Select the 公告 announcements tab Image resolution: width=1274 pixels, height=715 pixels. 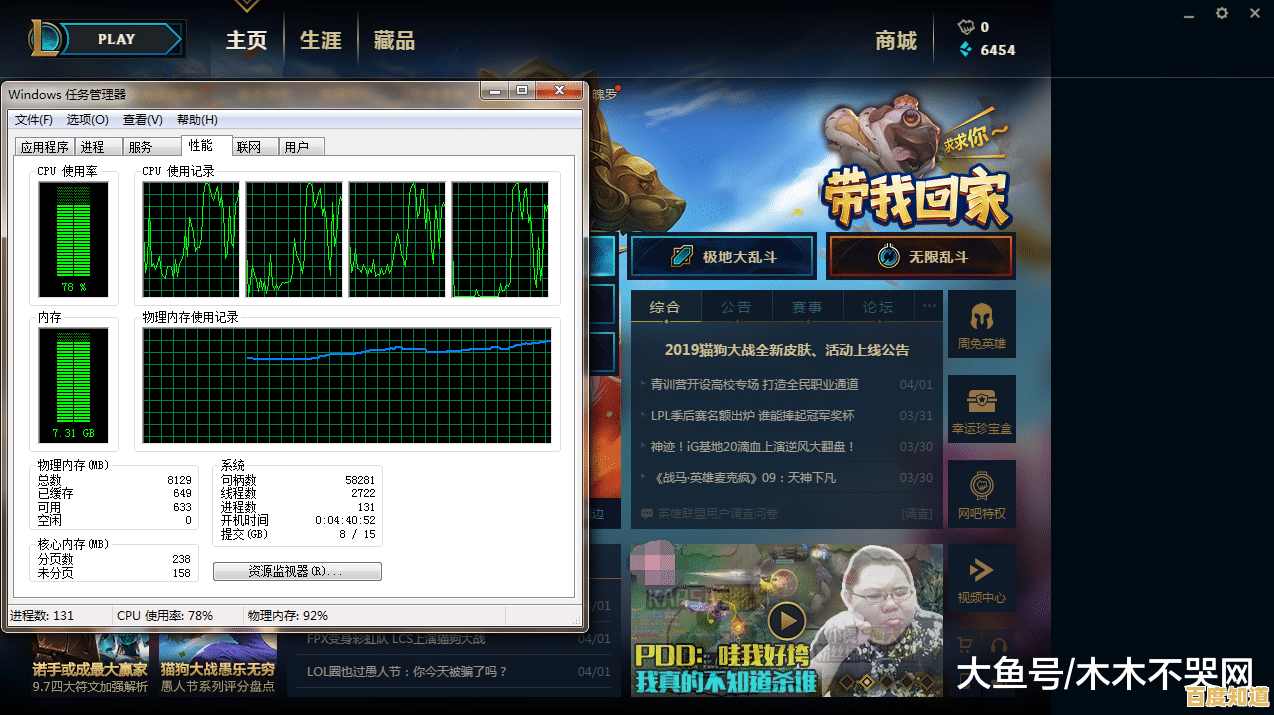pyautogui.click(x=737, y=307)
